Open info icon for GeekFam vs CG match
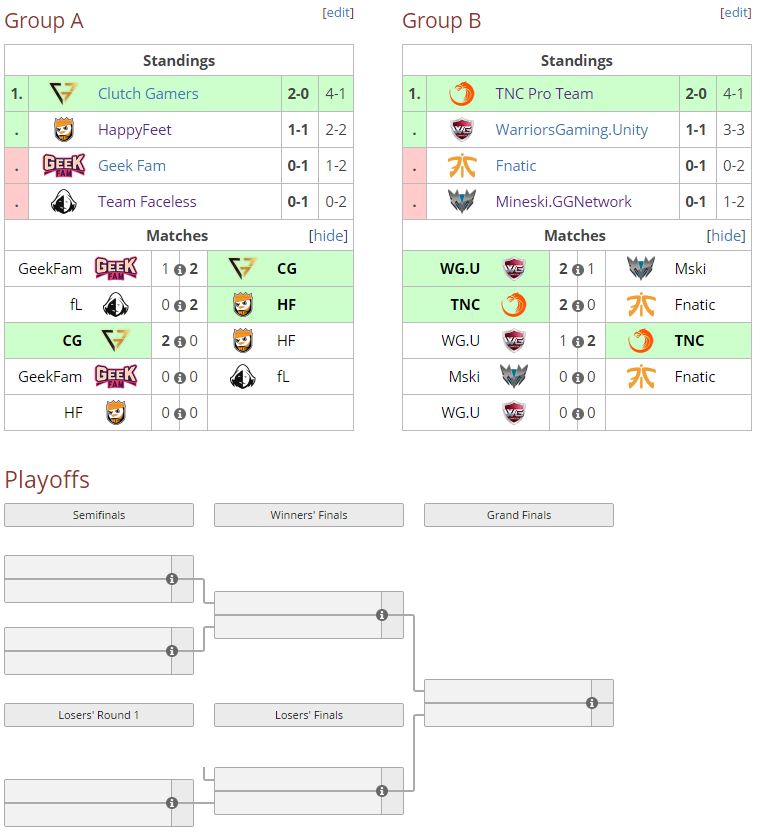The image size is (758, 835). (x=180, y=269)
